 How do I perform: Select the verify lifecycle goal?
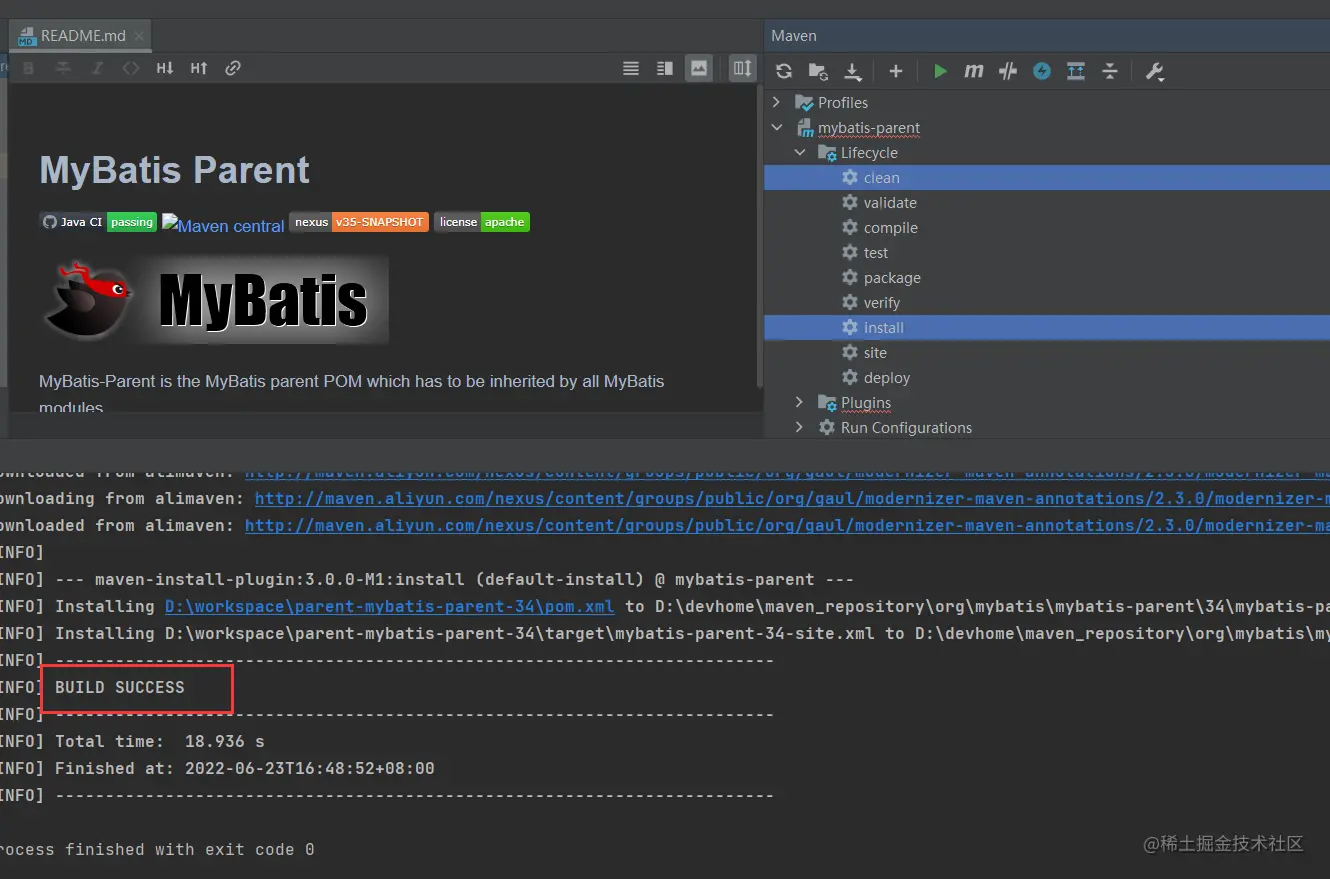tap(1047, 302)
